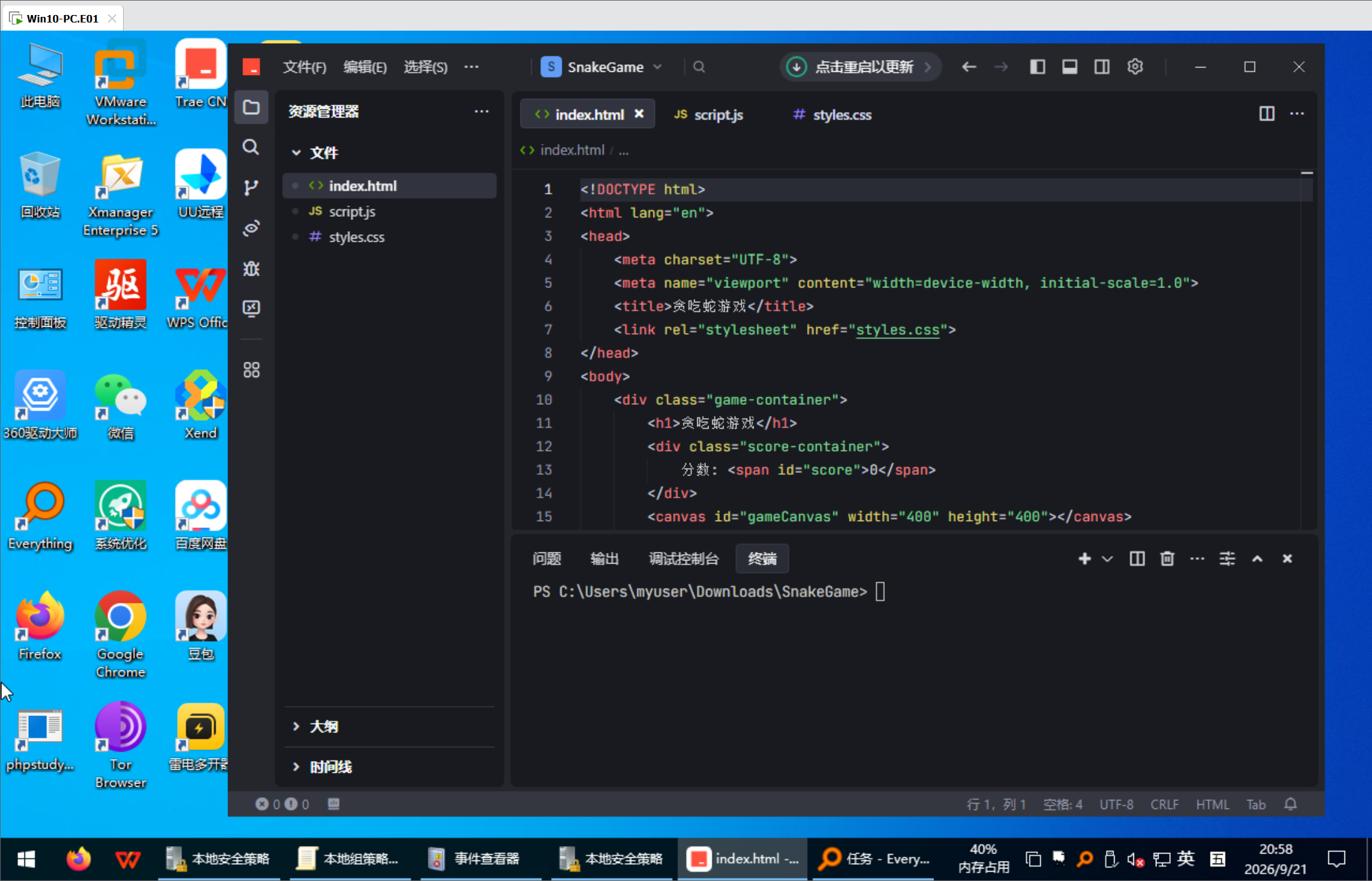Switch to the styles.css editor tab
The width and height of the screenshot is (1372, 881).
pos(832,114)
